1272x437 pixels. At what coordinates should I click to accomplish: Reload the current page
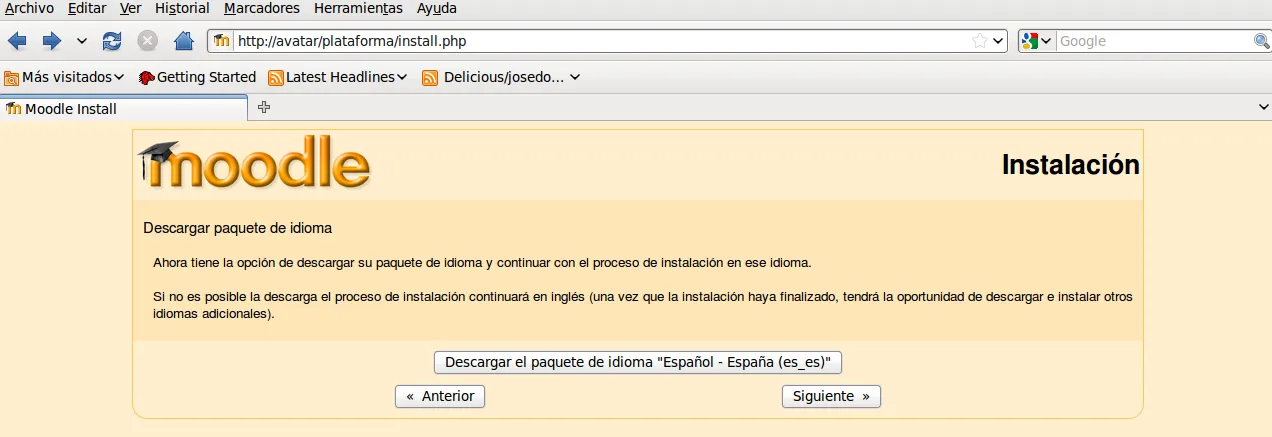112,41
